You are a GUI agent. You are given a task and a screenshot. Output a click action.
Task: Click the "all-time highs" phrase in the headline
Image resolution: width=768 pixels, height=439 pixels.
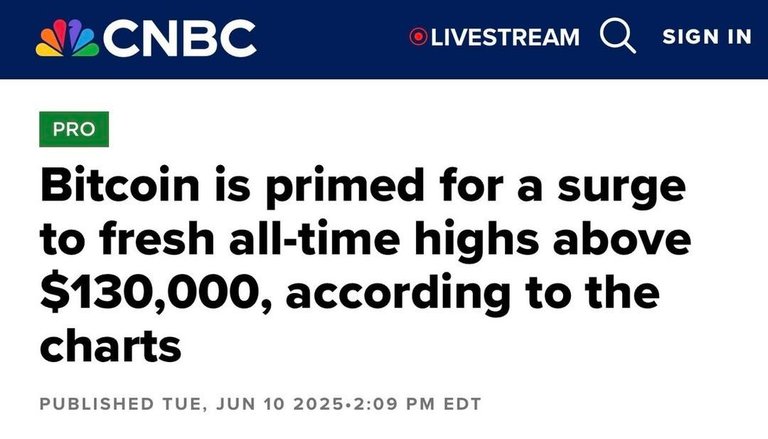[384, 240]
